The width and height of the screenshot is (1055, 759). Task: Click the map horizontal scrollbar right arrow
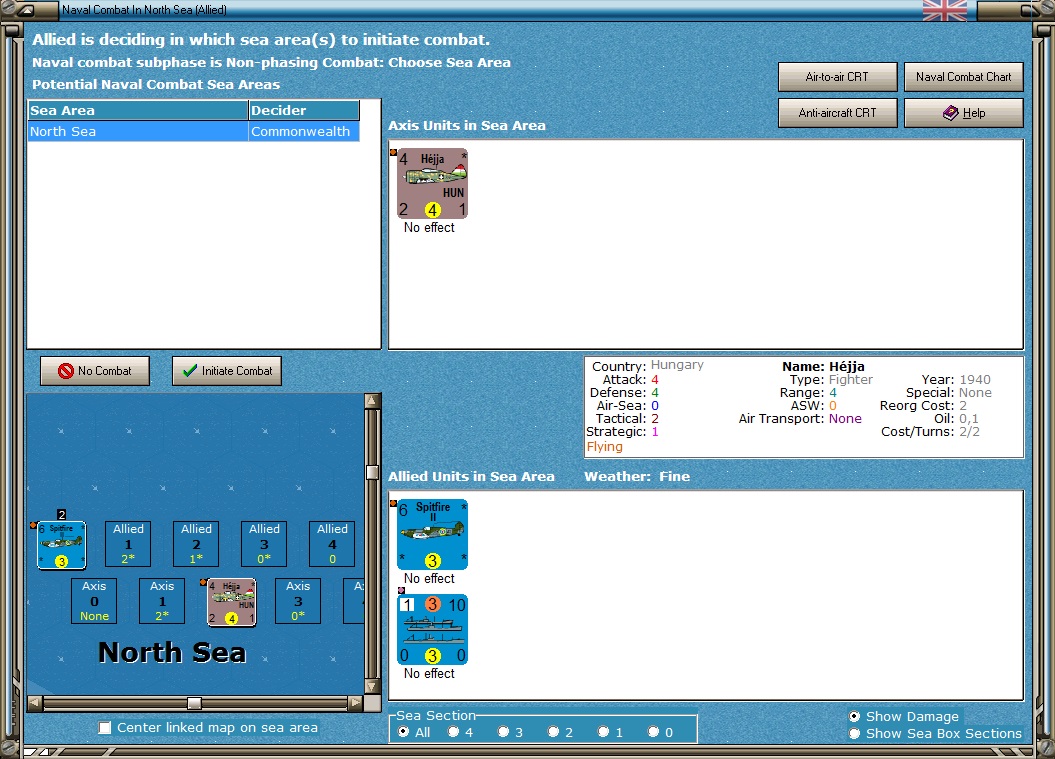point(355,703)
